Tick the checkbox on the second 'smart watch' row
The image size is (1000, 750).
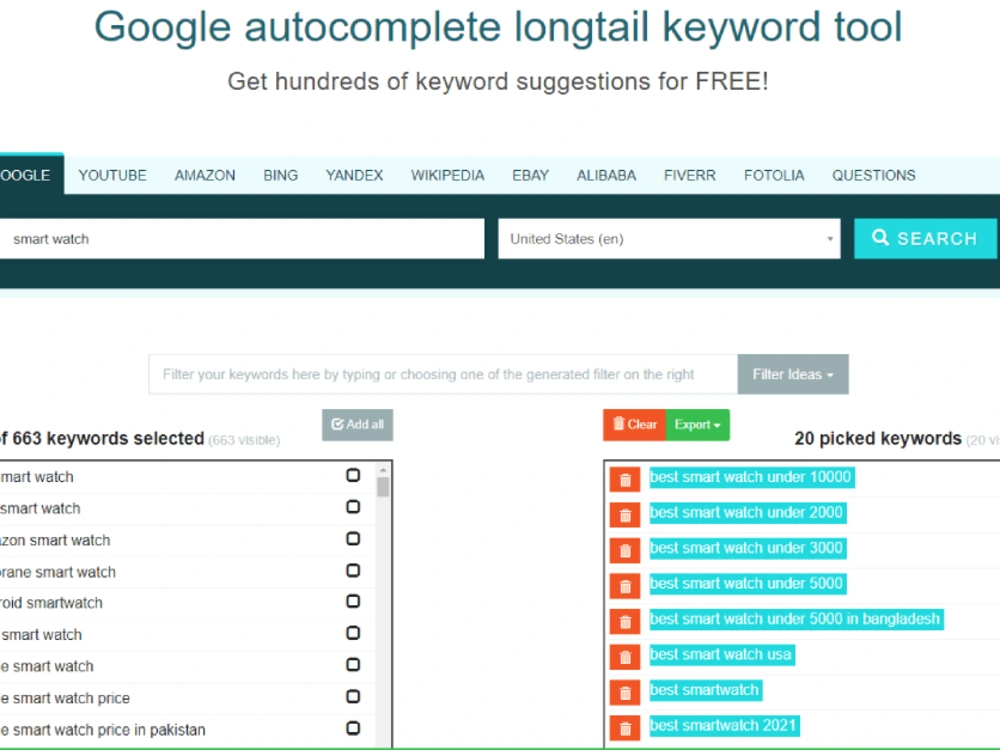pyautogui.click(x=353, y=507)
